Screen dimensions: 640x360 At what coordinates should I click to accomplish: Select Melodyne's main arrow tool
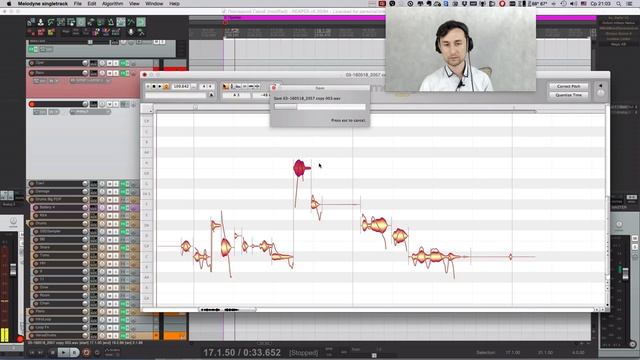(226, 87)
